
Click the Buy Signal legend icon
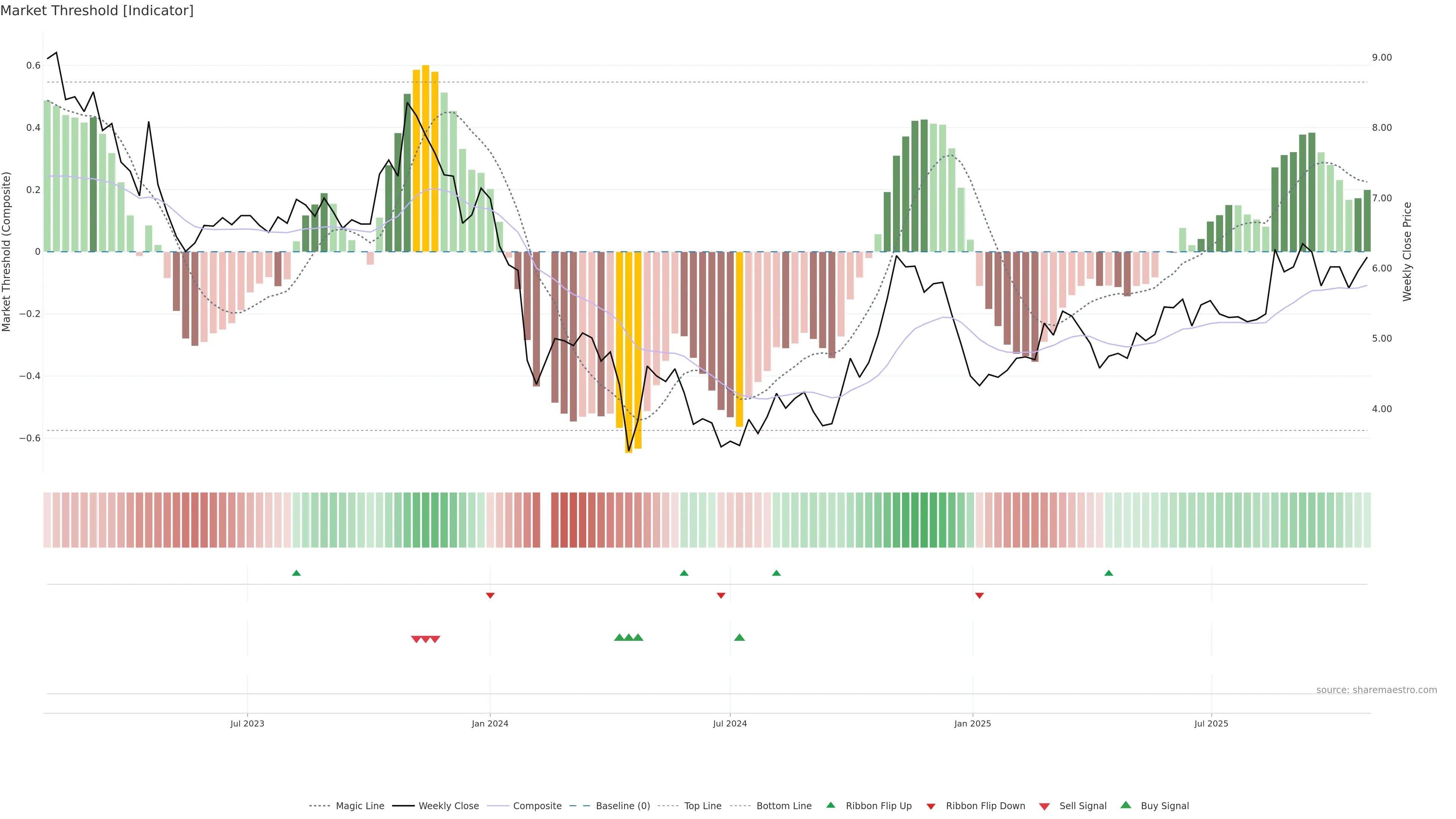coord(1126,805)
